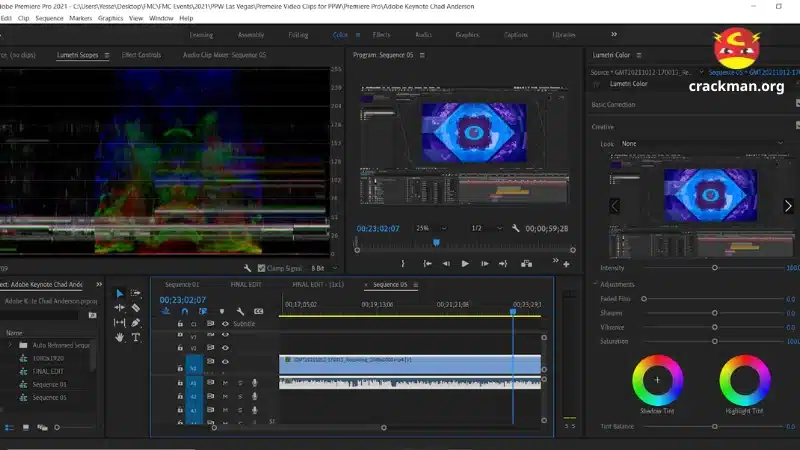This screenshot has width=800, height=450.
Task: Select the Track Select Forward tool
Action: pyautogui.click(x=136, y=293)
